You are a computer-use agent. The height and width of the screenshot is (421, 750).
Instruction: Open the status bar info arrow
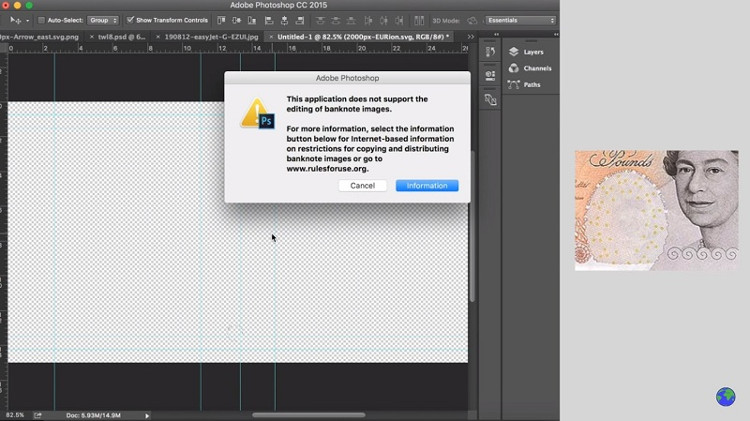147,416
